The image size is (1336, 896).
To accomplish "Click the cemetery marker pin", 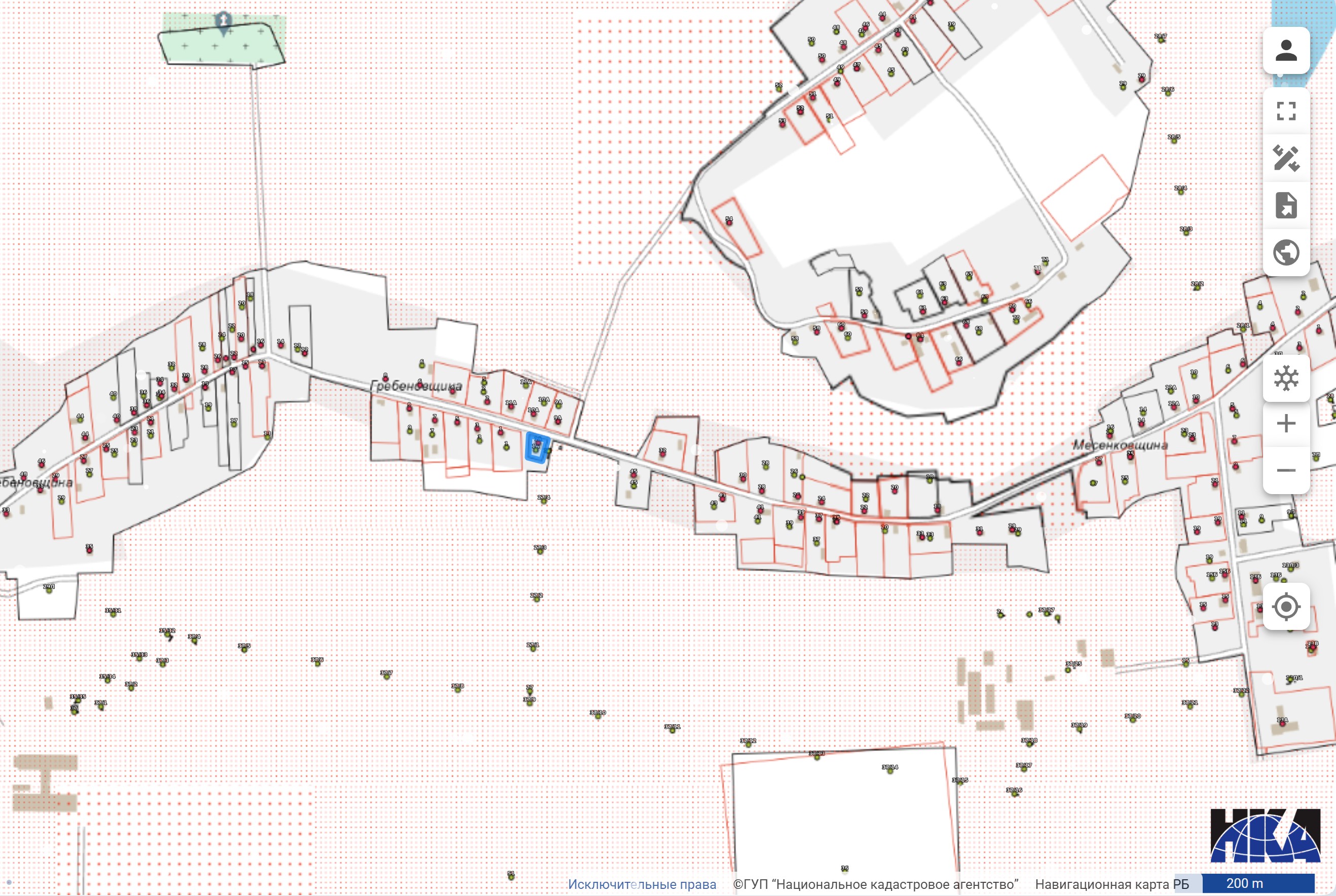I will (x=223, y=21).
